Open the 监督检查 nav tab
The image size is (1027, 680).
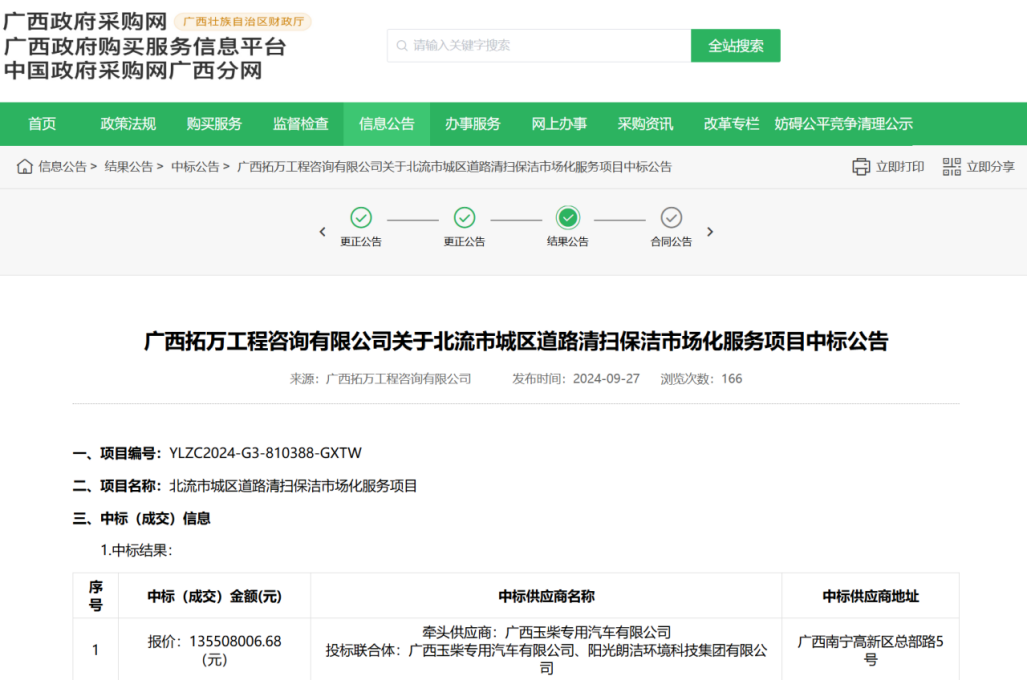(x=301, y=124)
